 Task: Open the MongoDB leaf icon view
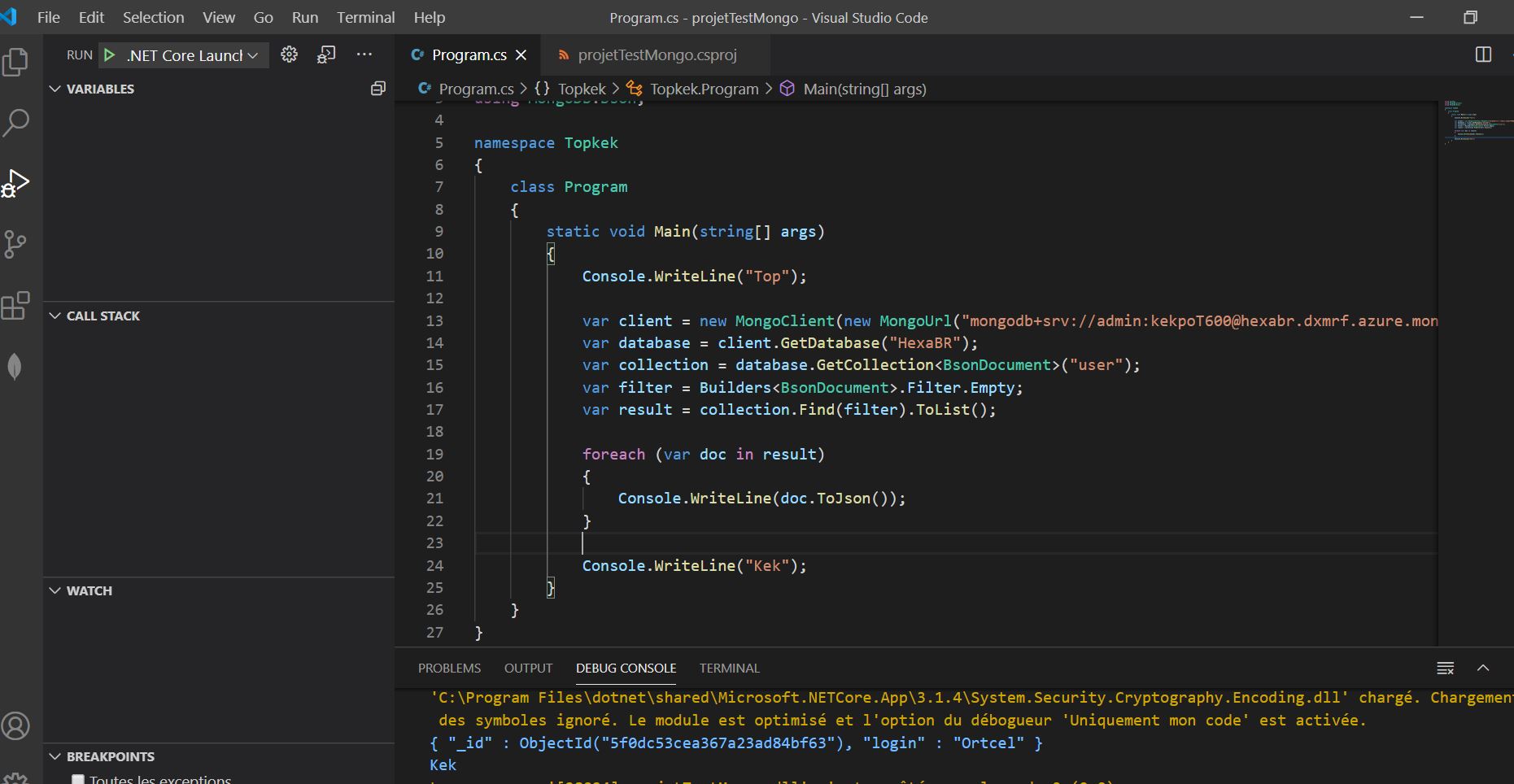coord(15,367)
